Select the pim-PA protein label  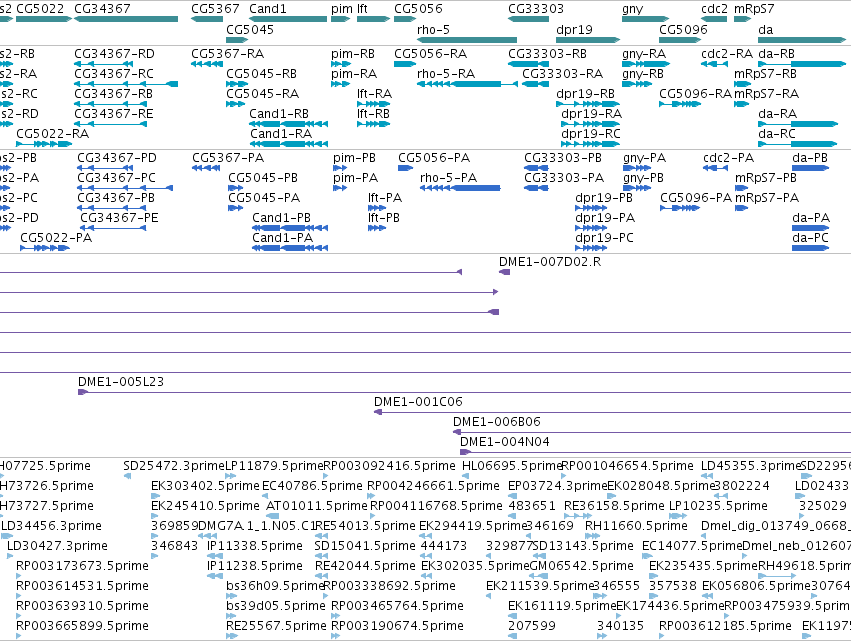355,178
